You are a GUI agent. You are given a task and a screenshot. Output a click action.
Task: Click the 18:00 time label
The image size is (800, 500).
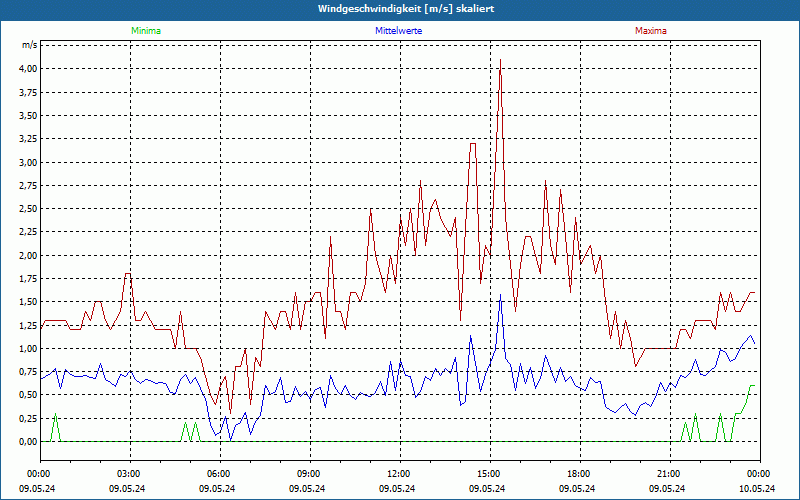(x=579, y=473)
